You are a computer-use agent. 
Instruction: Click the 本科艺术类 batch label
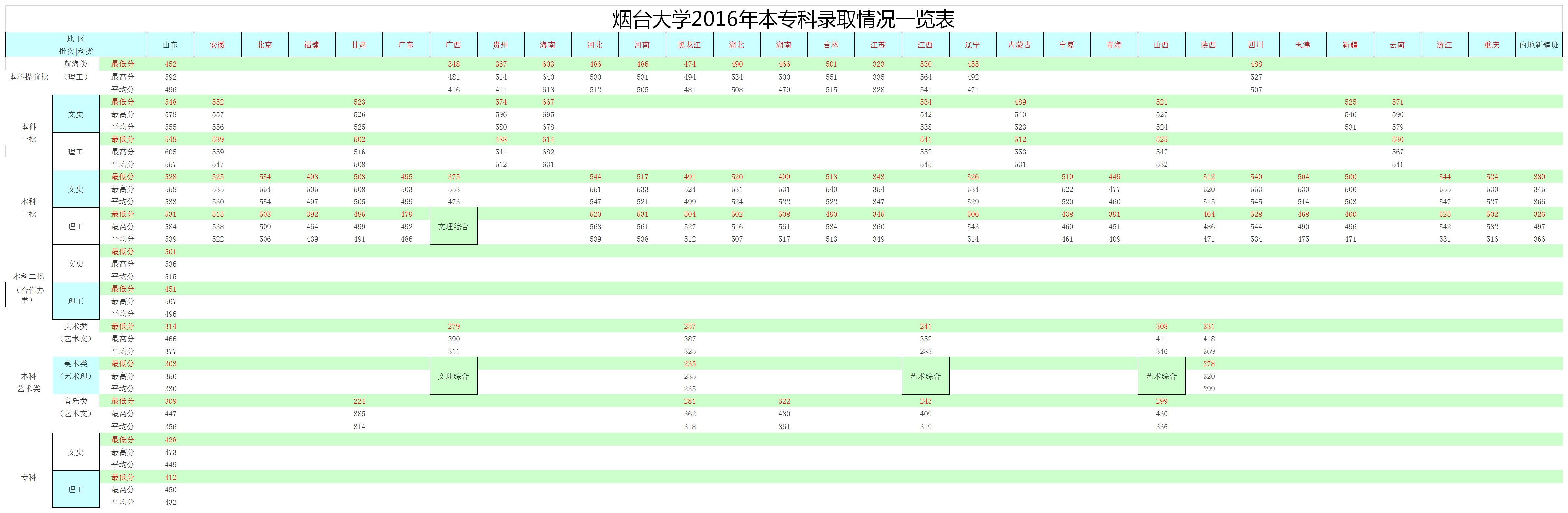coord(29,382)
